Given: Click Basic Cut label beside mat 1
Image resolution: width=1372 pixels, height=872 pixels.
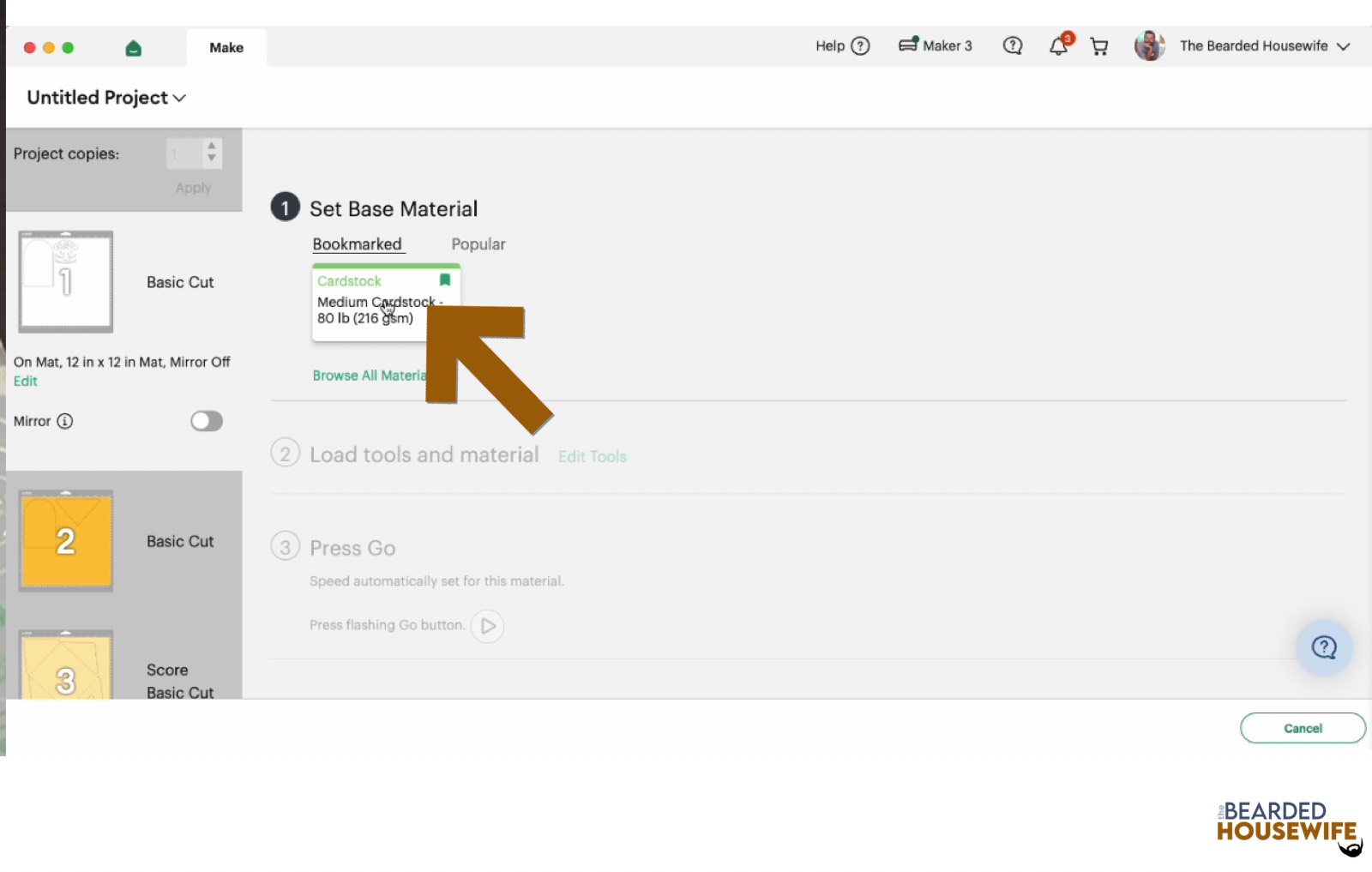Looking at the screenshot, I should pos(180,282).
